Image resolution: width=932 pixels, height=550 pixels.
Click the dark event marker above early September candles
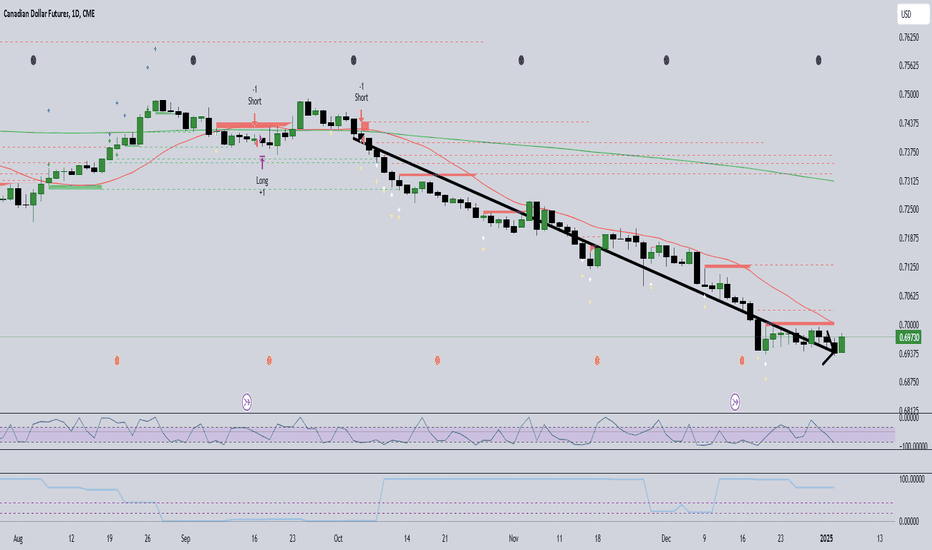[193, 60]
